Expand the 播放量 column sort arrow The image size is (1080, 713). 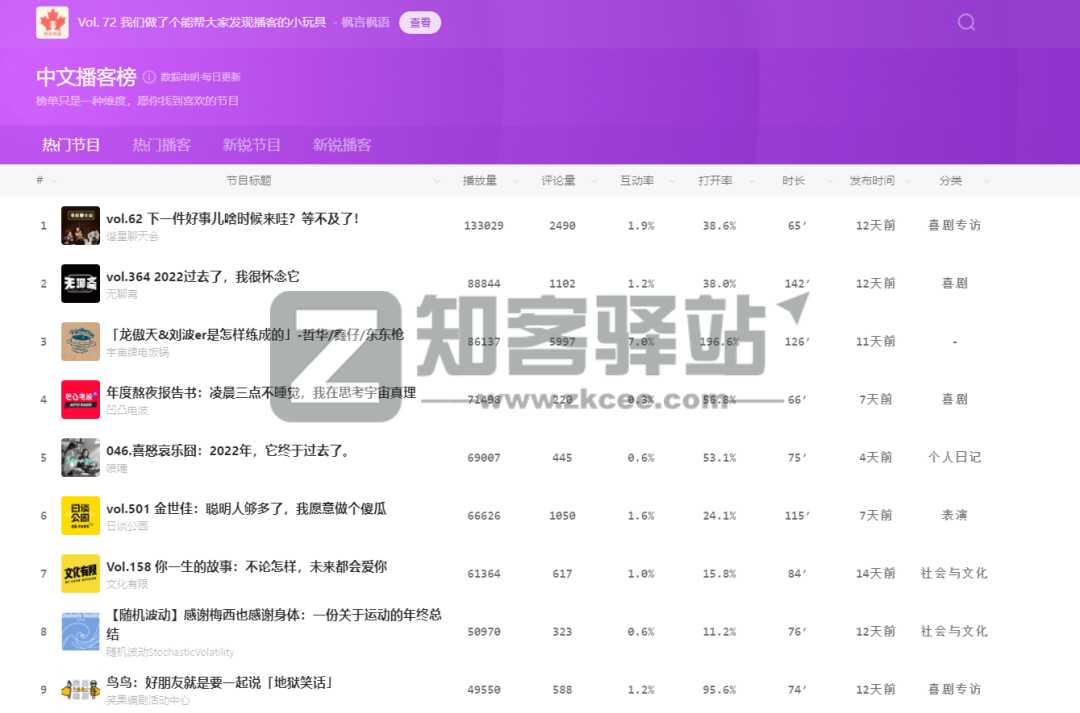(x=515, y=181)
